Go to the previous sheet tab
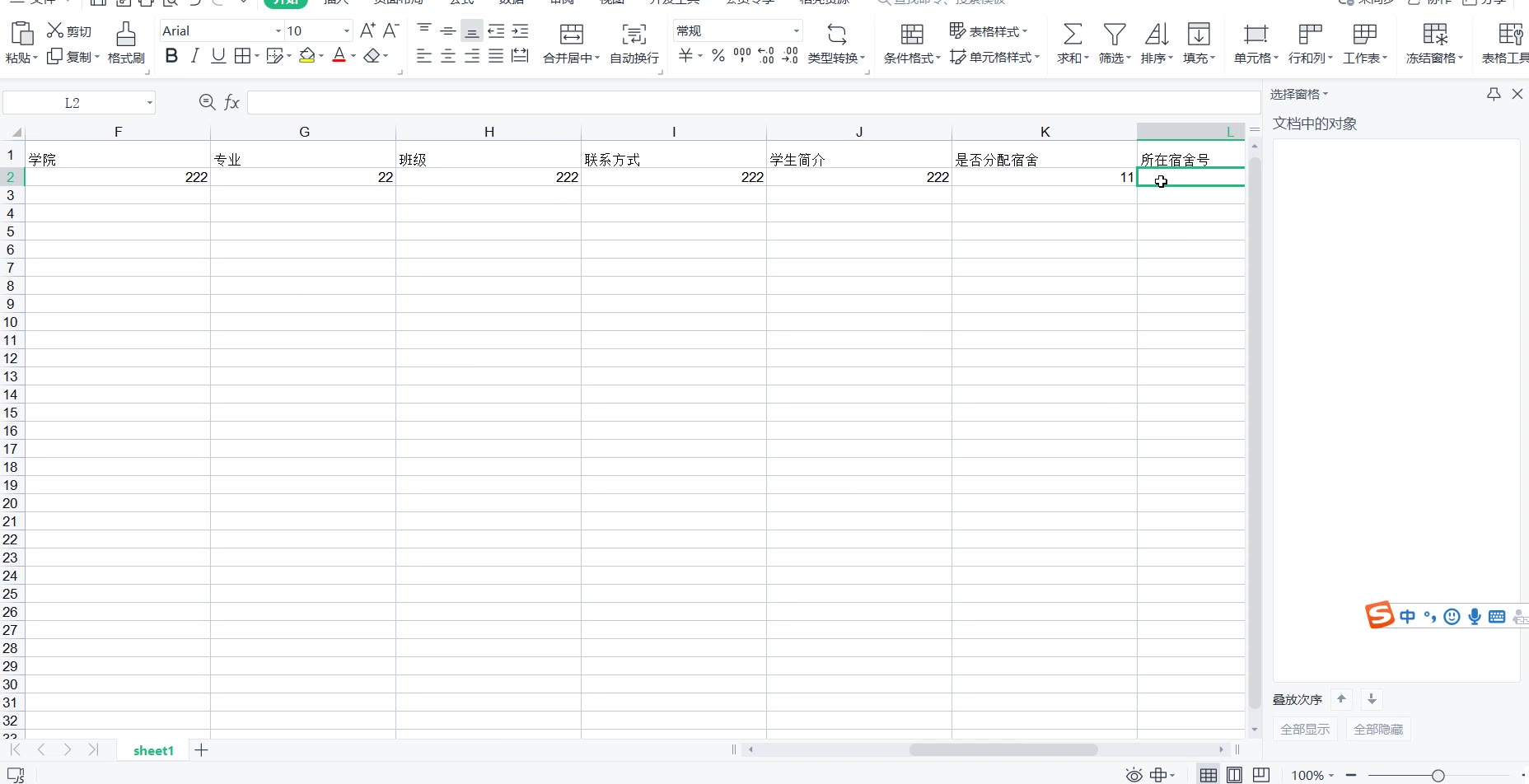 41,749
